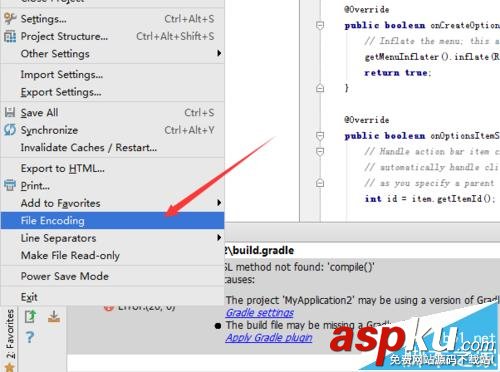This screenshot has height=372, width=500.
Task: Select the Exit menu item
Action: (112, 297)
